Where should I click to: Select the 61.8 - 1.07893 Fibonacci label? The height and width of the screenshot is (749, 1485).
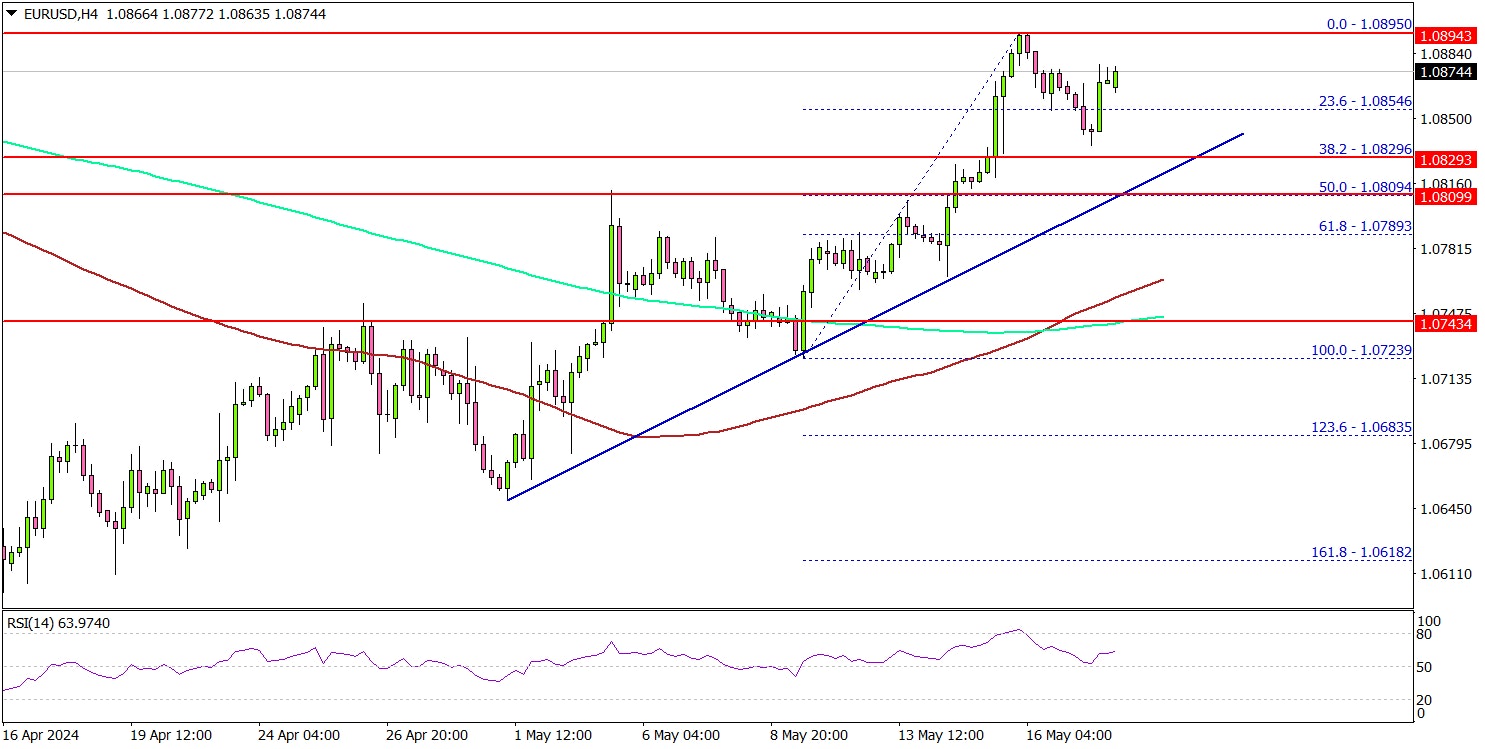(x=1361, y=227)
